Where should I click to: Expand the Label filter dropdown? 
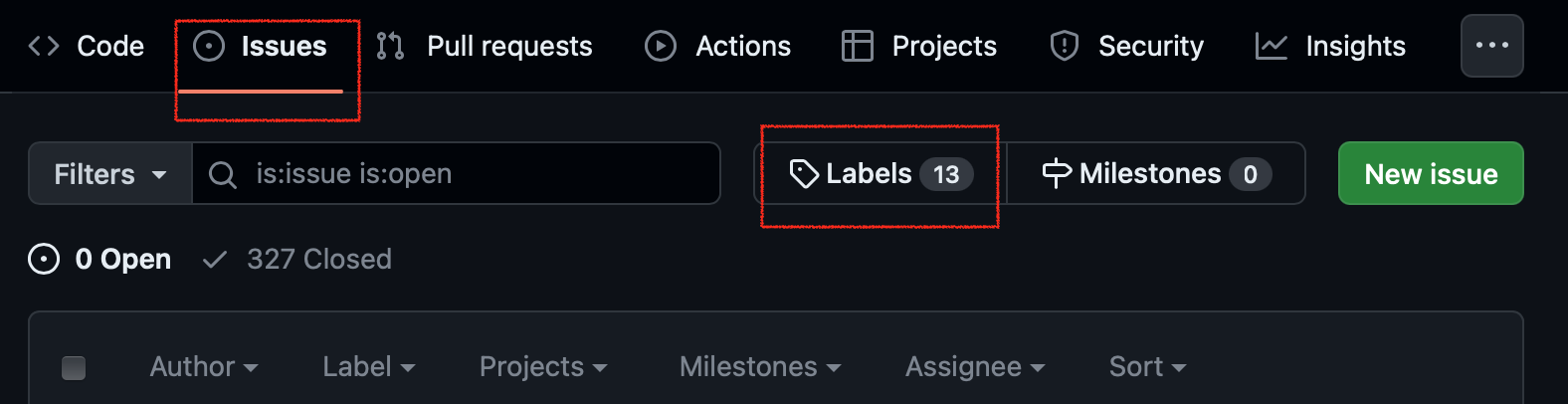[x=368, y=367]
